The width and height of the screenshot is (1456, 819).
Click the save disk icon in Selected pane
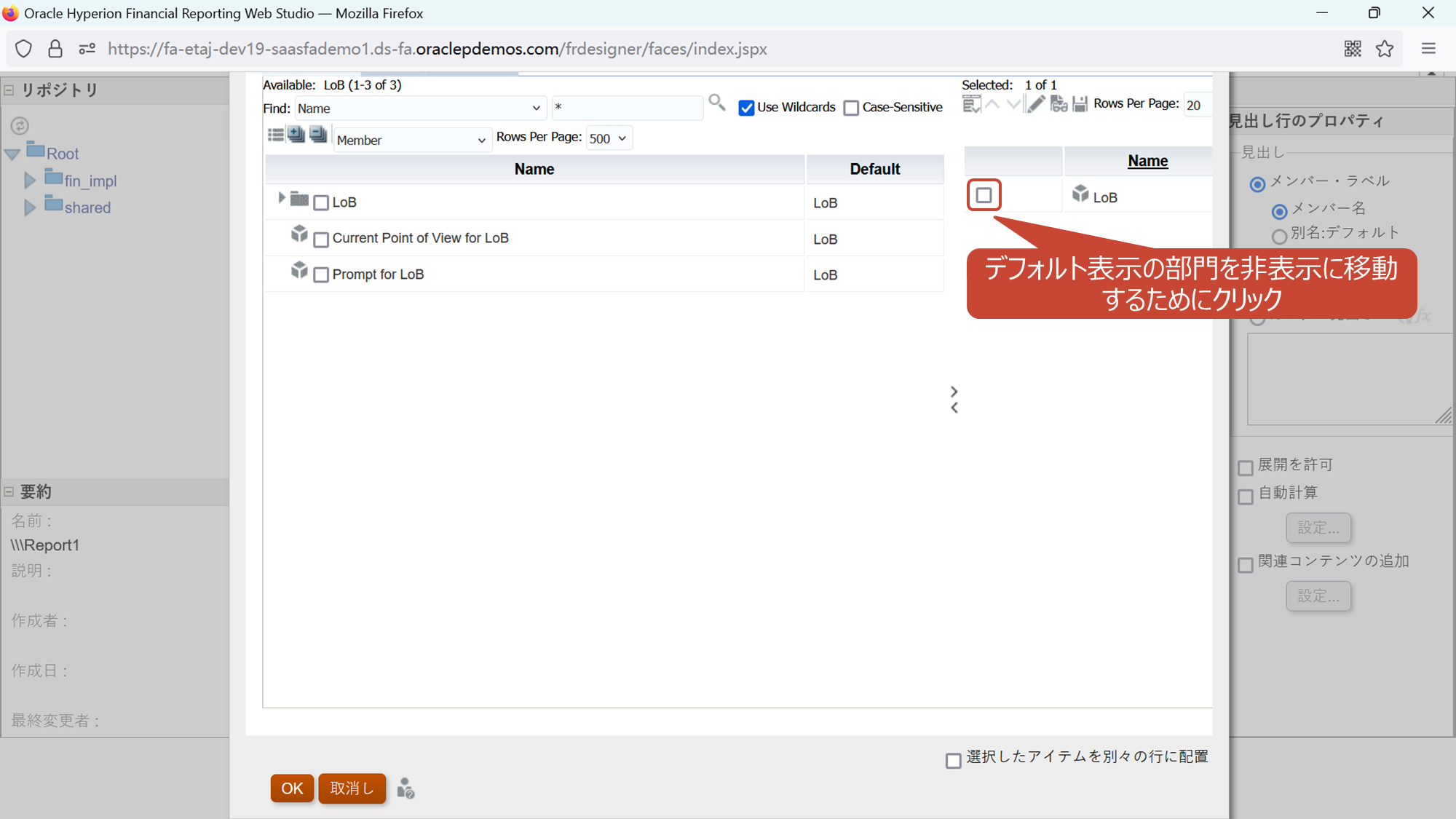pyautogui.click(x=1080, y=104)
